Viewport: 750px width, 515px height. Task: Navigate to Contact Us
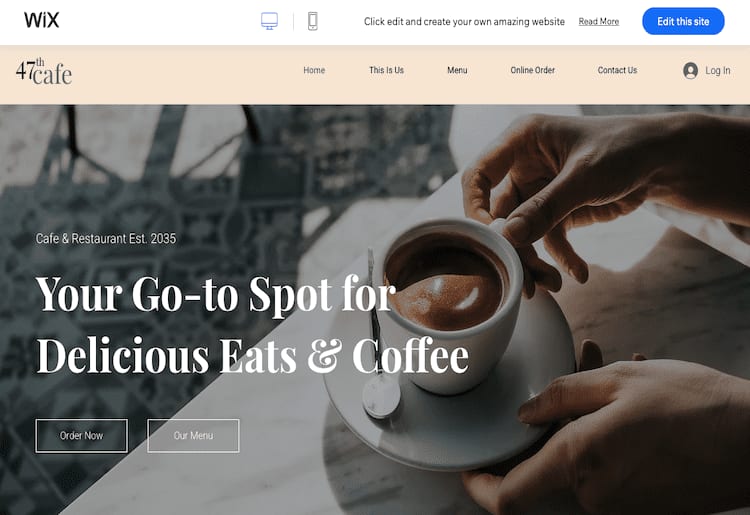[x=617, y=70]
